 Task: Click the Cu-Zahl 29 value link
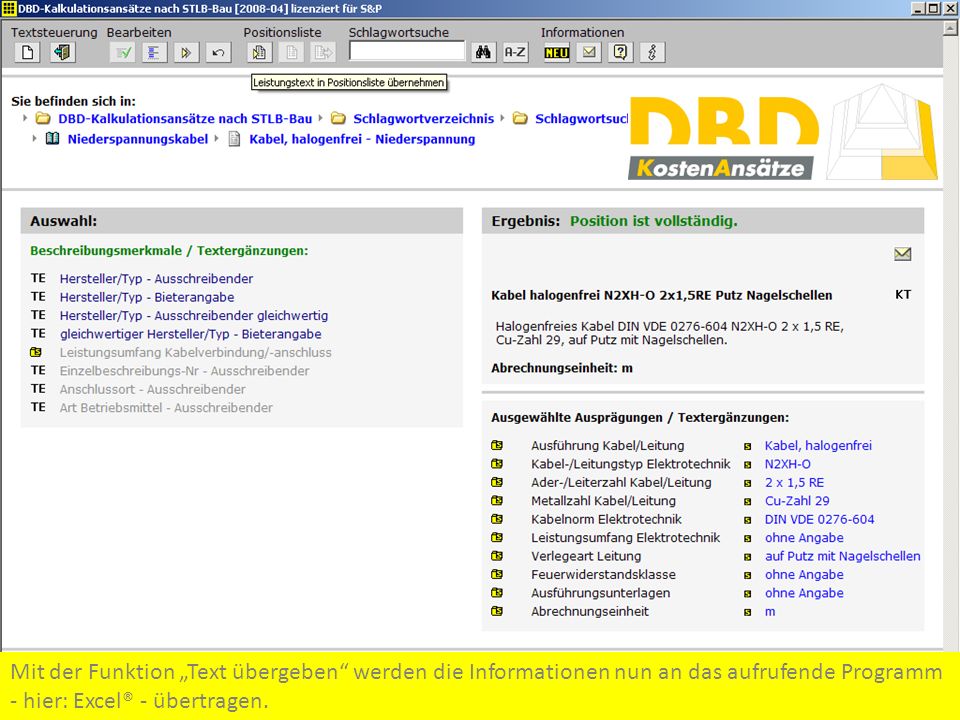pyautogui.click(x=797, y=501)
